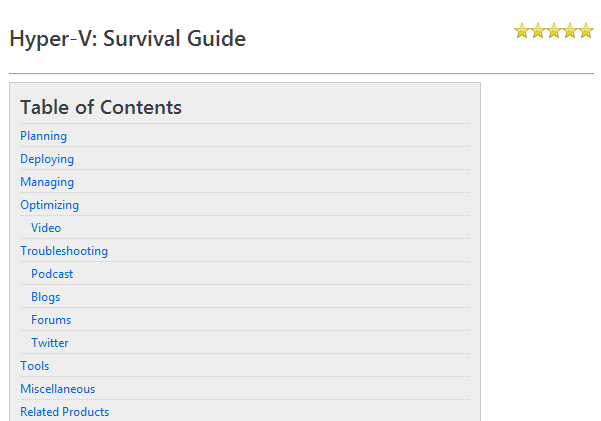Click the Blogs contents link
Screen dimensions: 601x421
[x=46, y=297]
